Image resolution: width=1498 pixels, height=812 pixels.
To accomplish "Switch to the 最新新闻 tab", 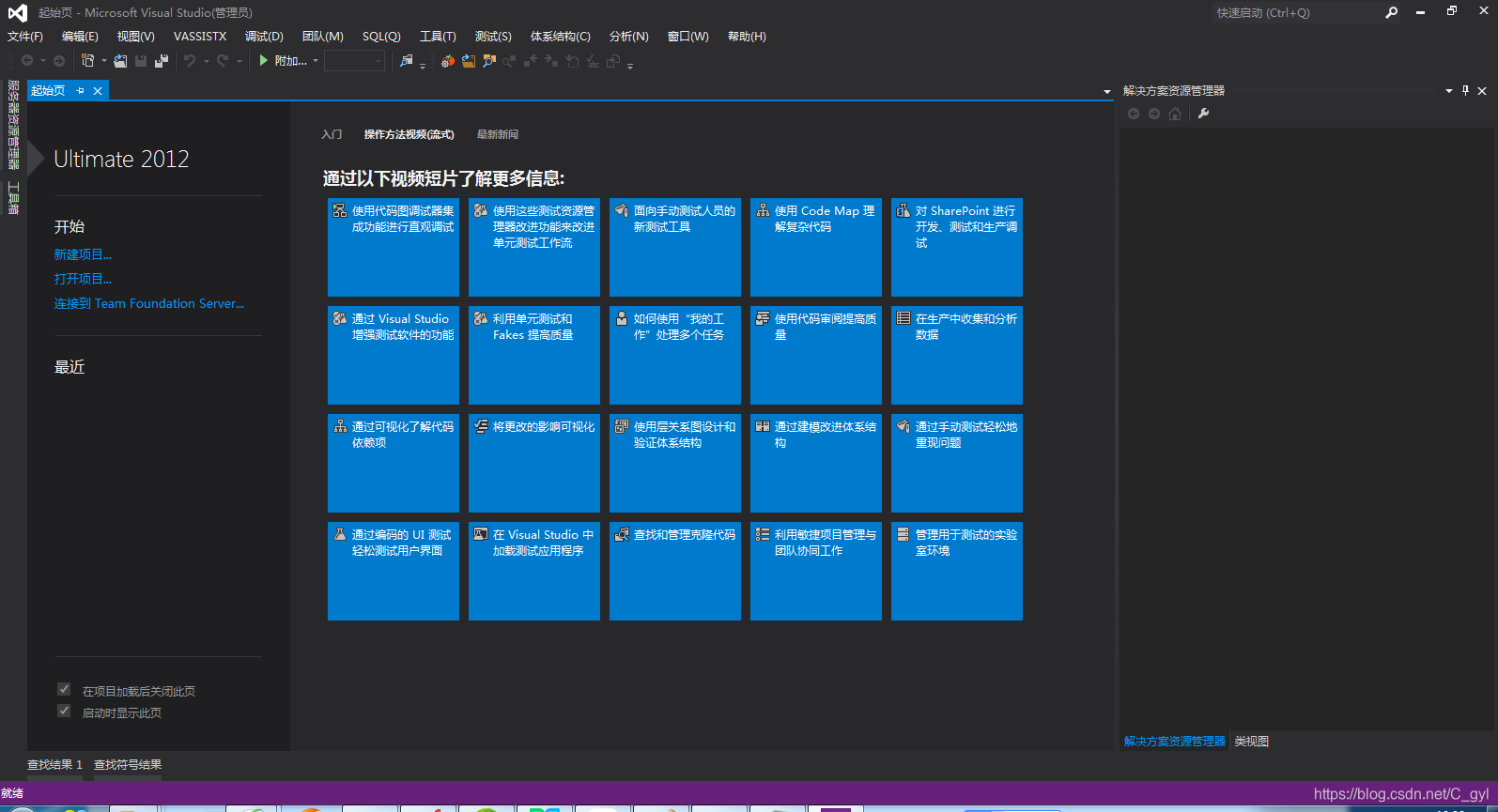I will 498,134.
